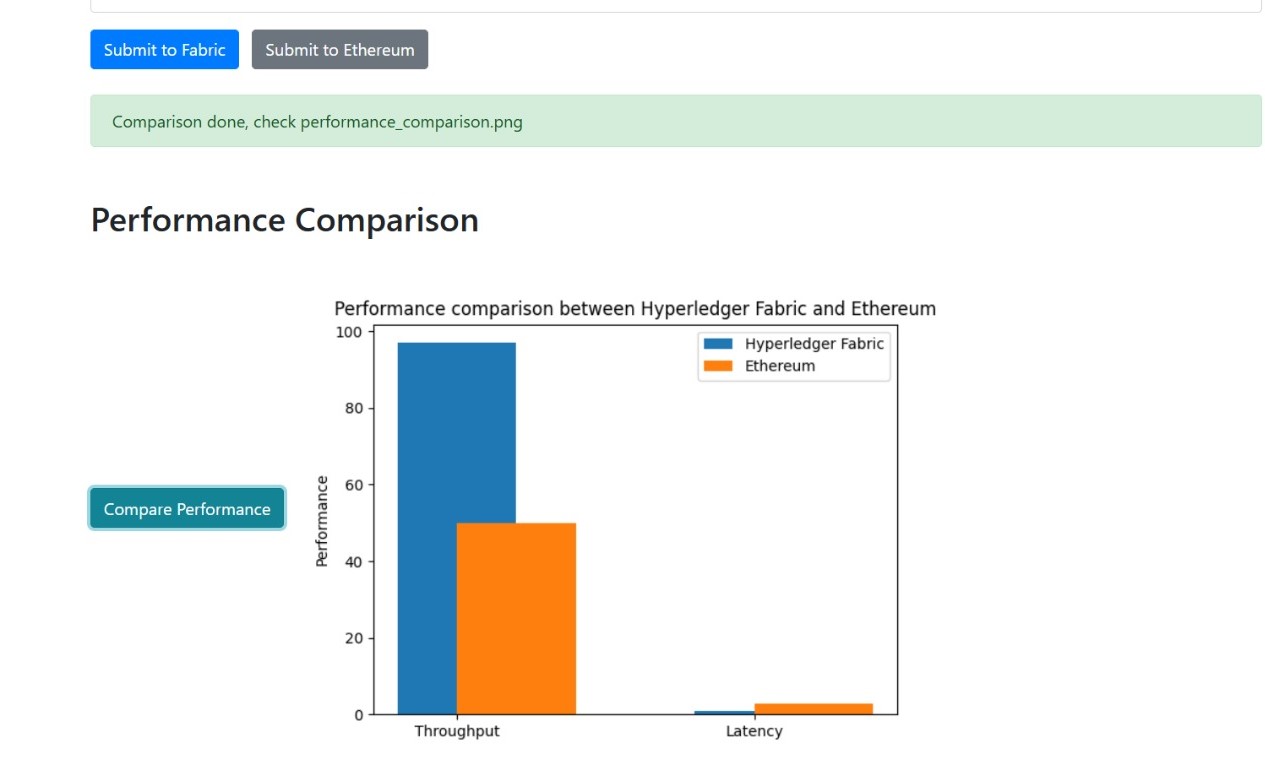Image resolution: width=1265 pixels, height=765 pixels.
Task: Select the Ethereum legend label
Action: click(x=780, y=366)
